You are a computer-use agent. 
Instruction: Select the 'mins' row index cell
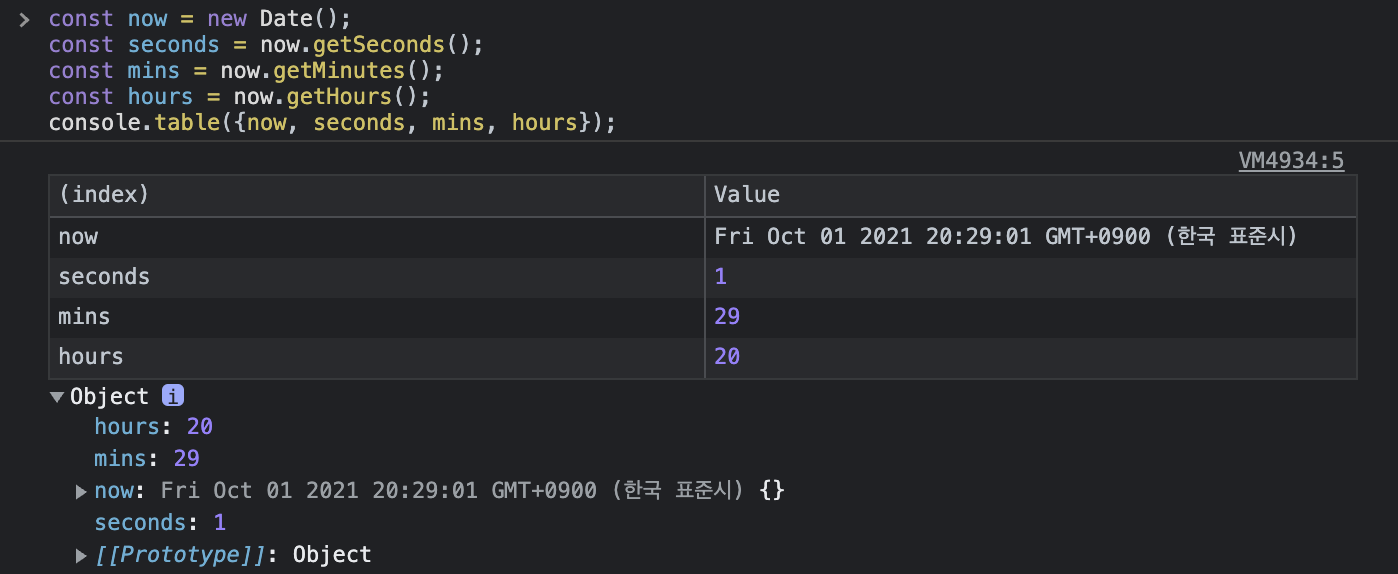[377, 317]
